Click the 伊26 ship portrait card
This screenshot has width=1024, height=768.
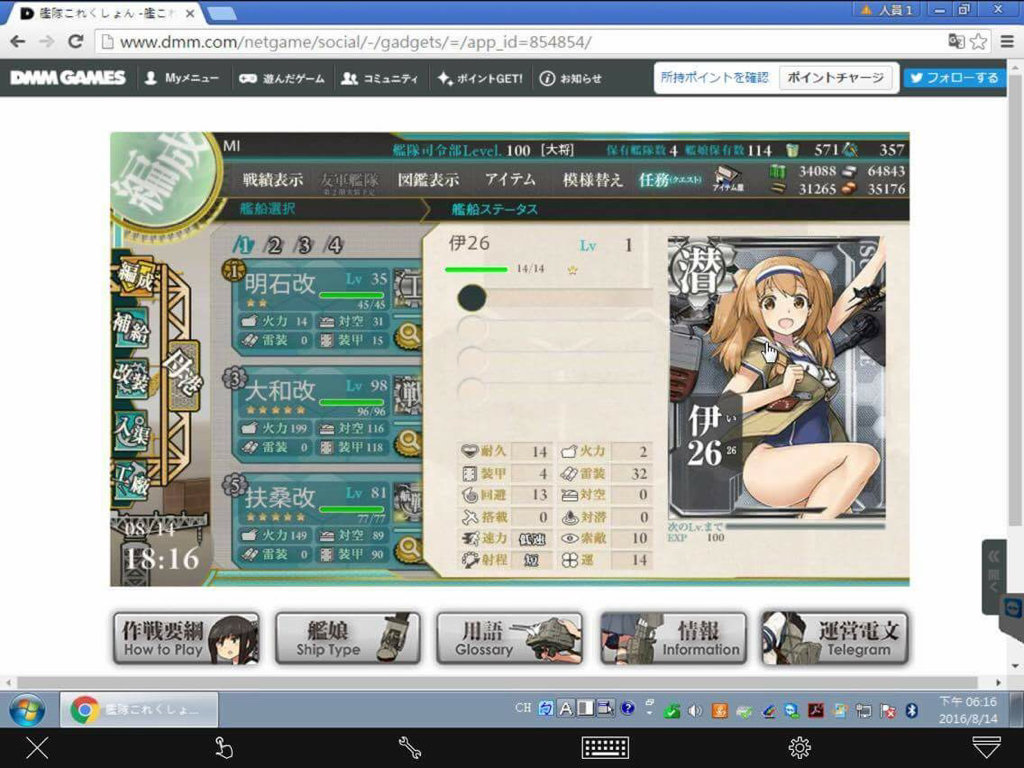[776, 377]
